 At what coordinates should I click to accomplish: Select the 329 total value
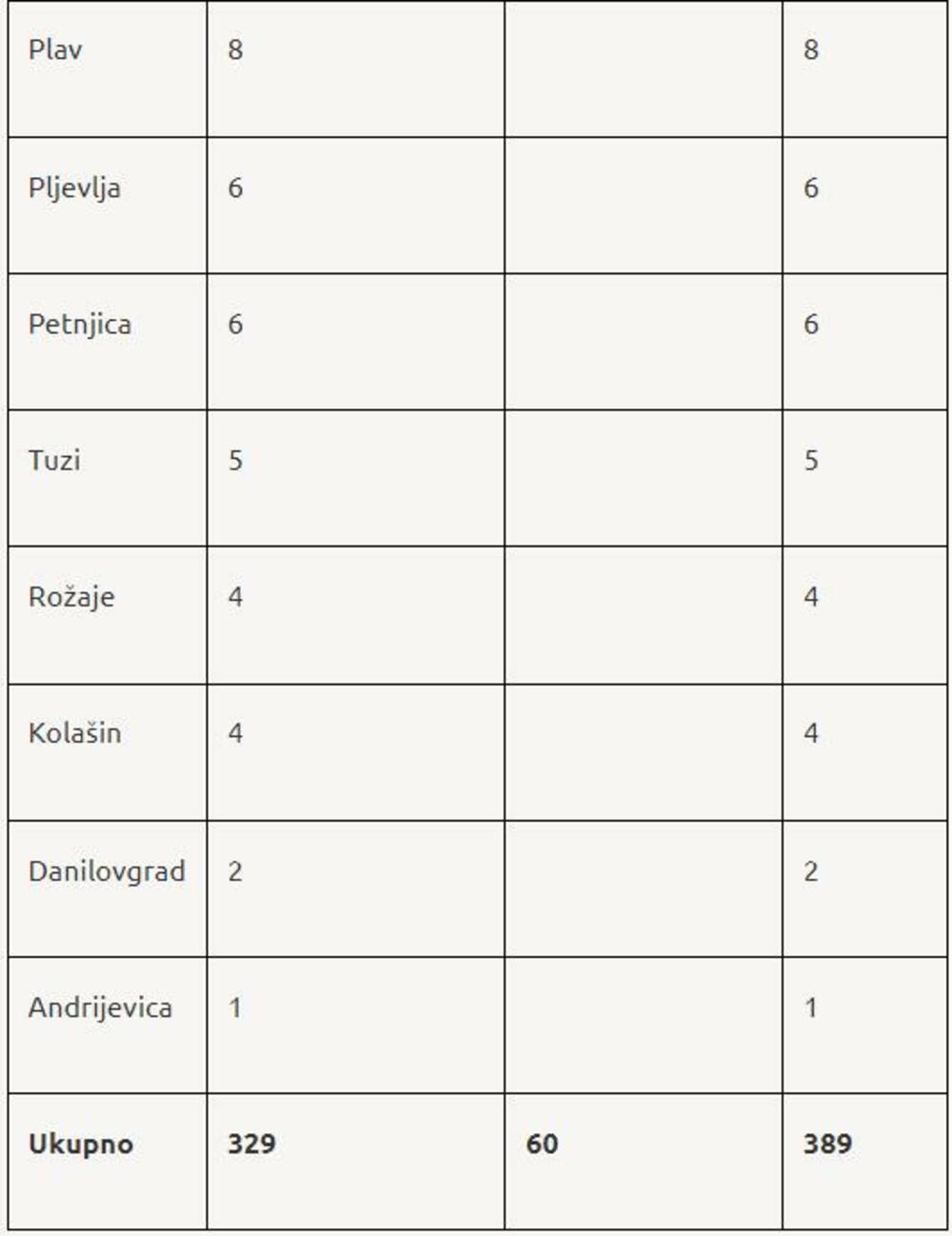pyautogui.click(x=251, y=1144)
